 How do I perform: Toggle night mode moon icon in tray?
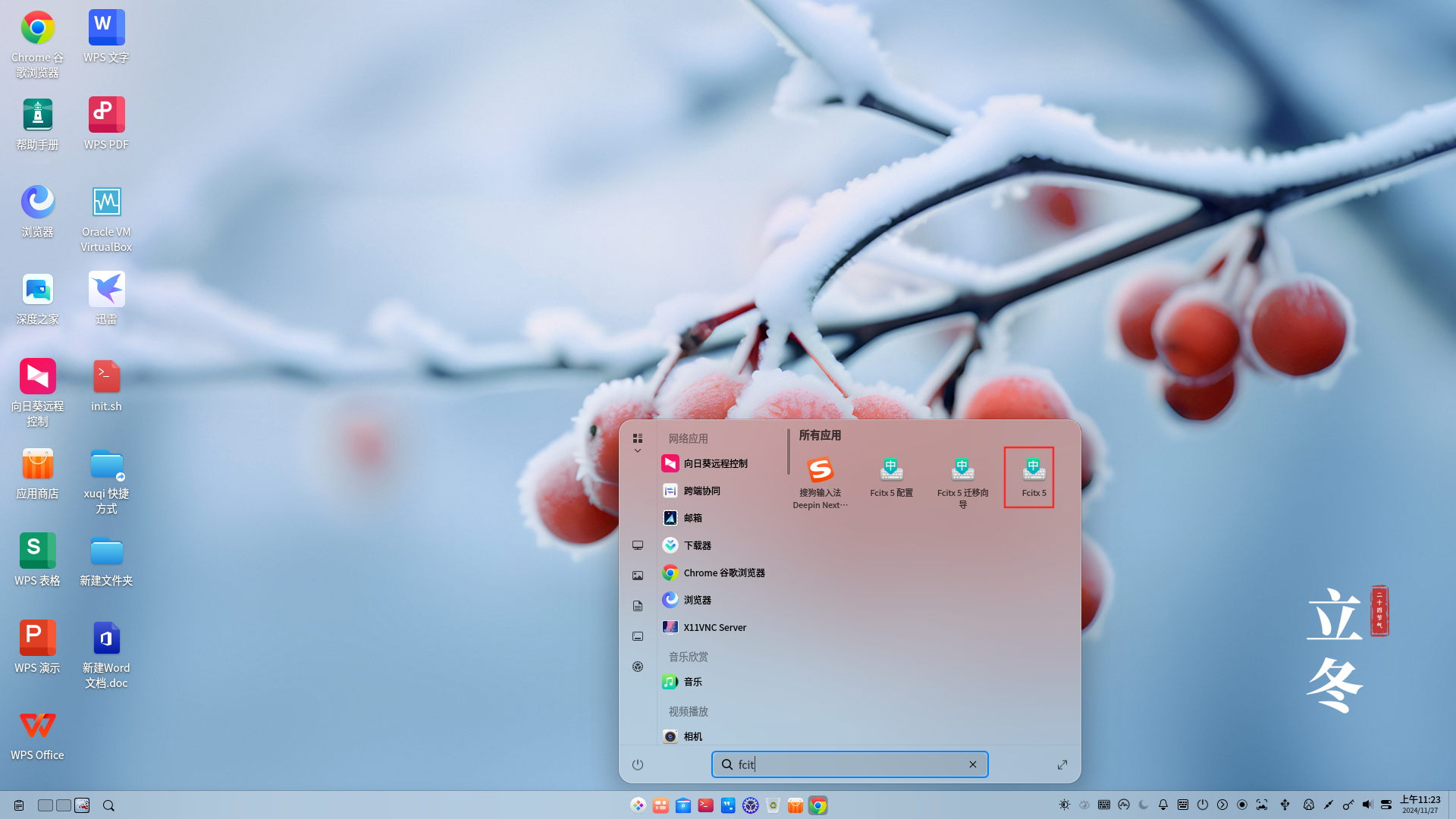click(x=1144, y=805)
